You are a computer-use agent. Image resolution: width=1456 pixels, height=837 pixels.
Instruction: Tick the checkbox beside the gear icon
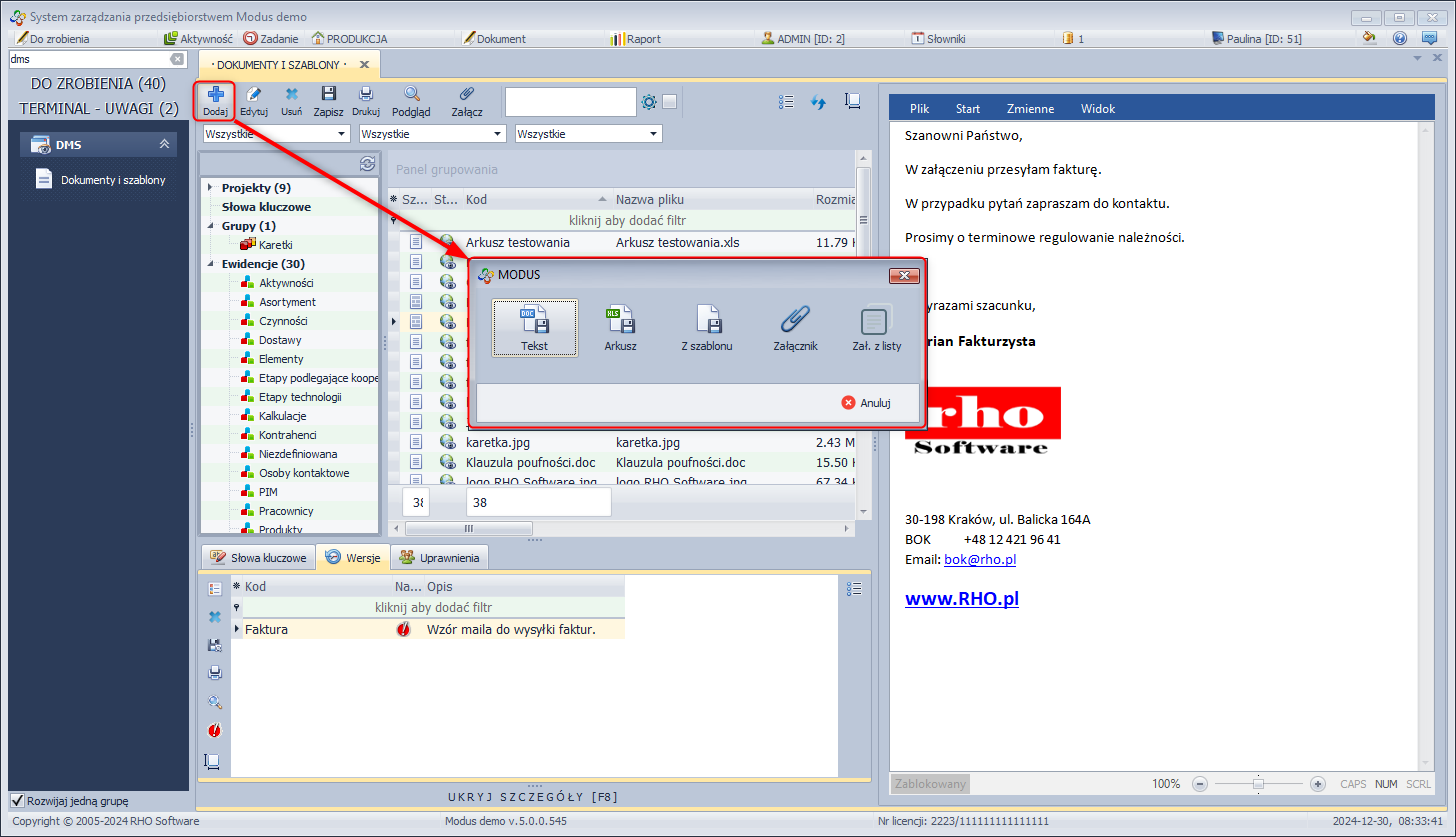(x=669, y=102)
